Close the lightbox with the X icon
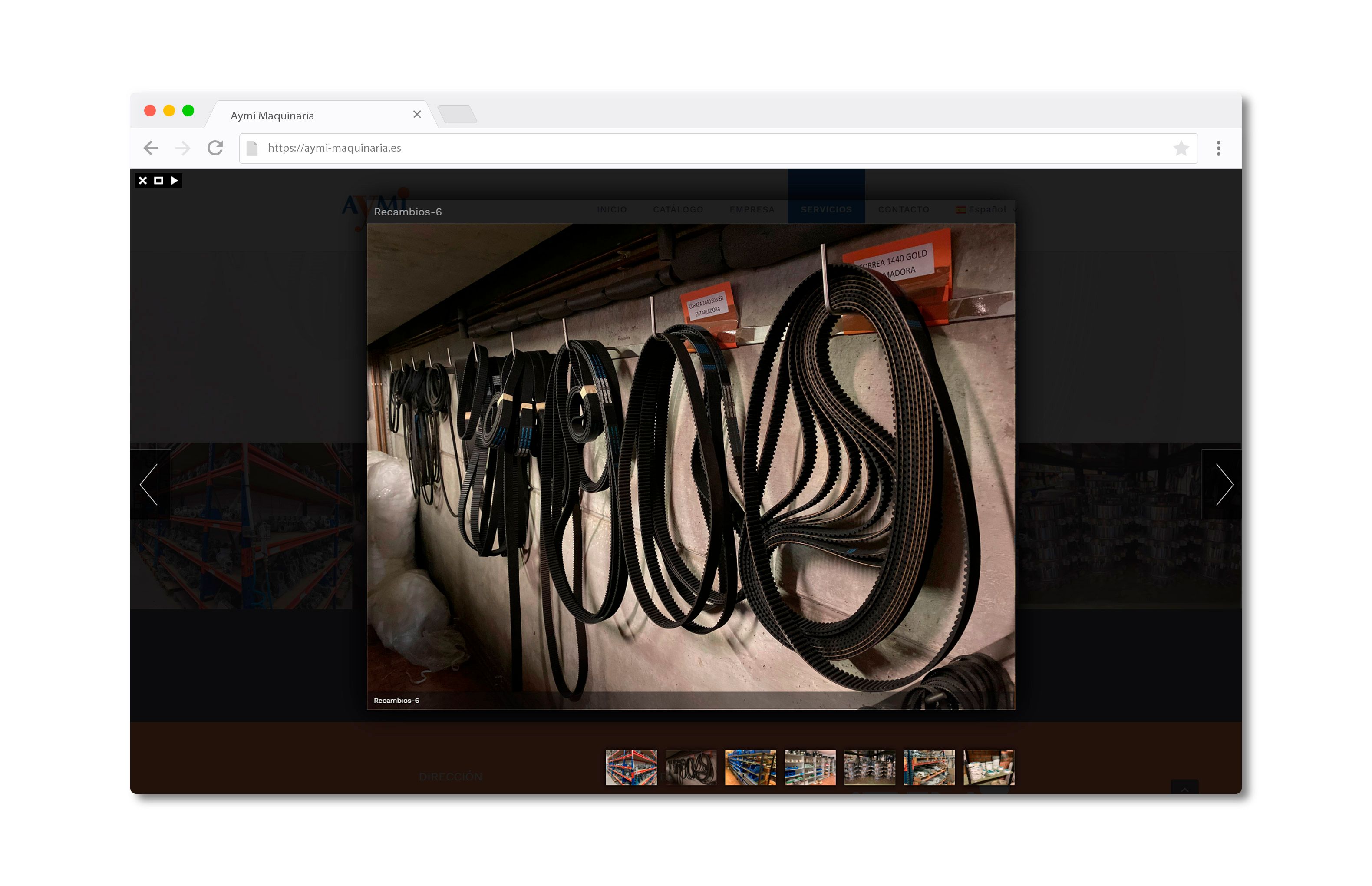The height and width of the screenshot is (886, 1372). 142,181
